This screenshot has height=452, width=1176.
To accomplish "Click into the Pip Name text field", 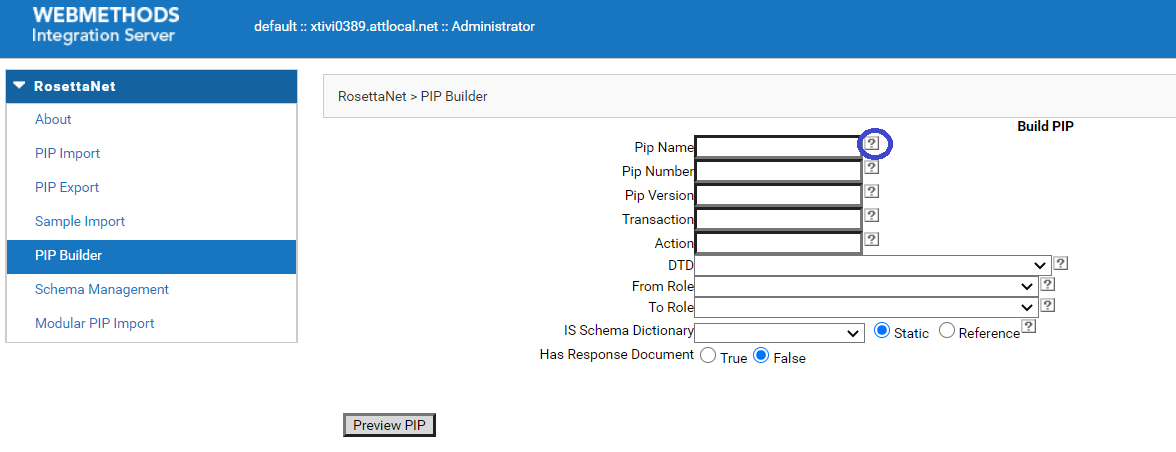I will point(777,147).
